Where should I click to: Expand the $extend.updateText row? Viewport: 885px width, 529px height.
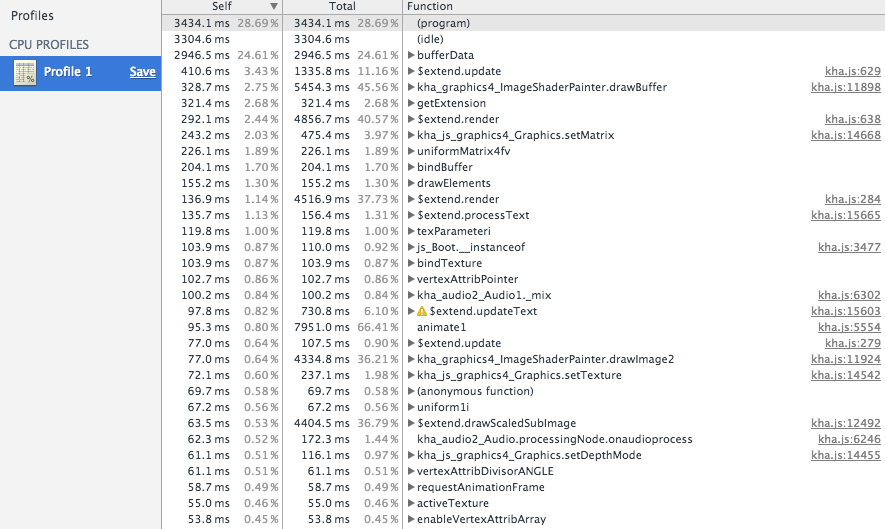[x=411, y=311]
